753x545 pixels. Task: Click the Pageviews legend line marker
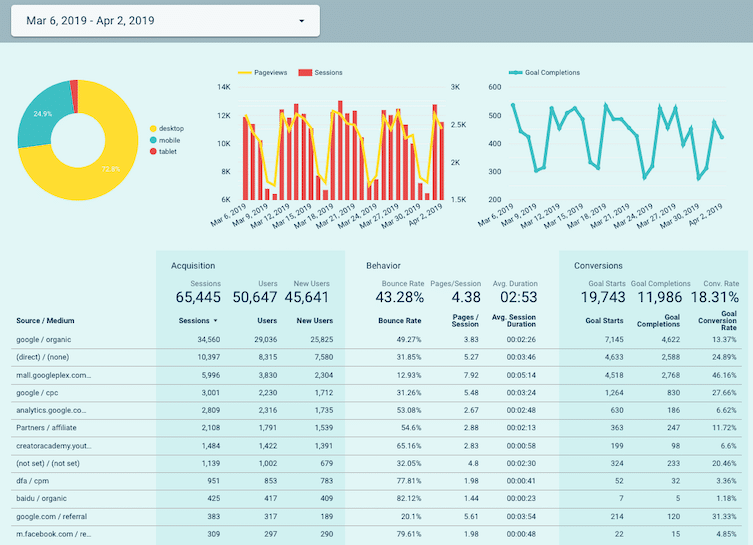coord(244,73)
